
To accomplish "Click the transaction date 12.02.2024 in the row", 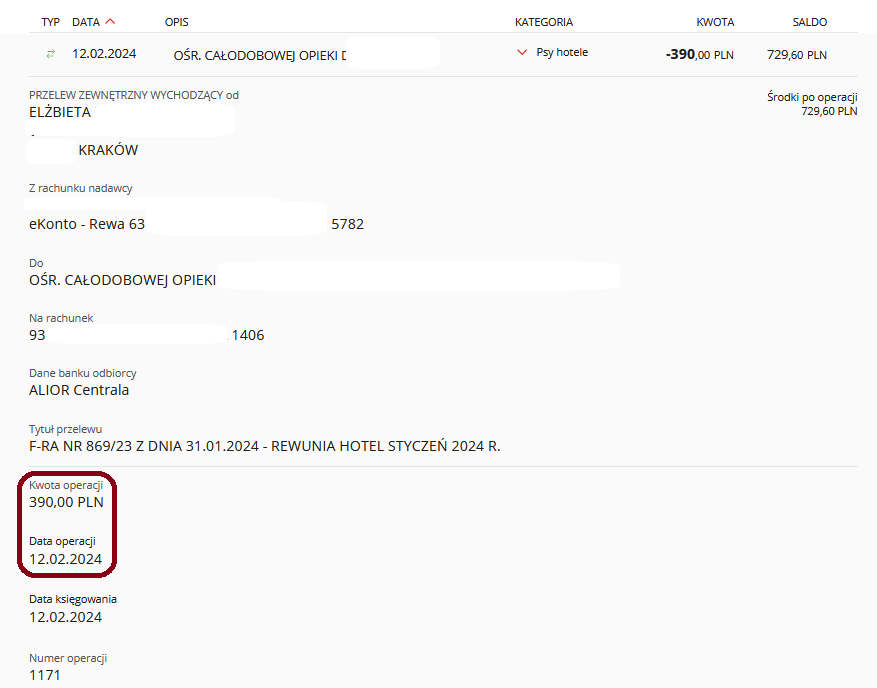I will (104, 54).
